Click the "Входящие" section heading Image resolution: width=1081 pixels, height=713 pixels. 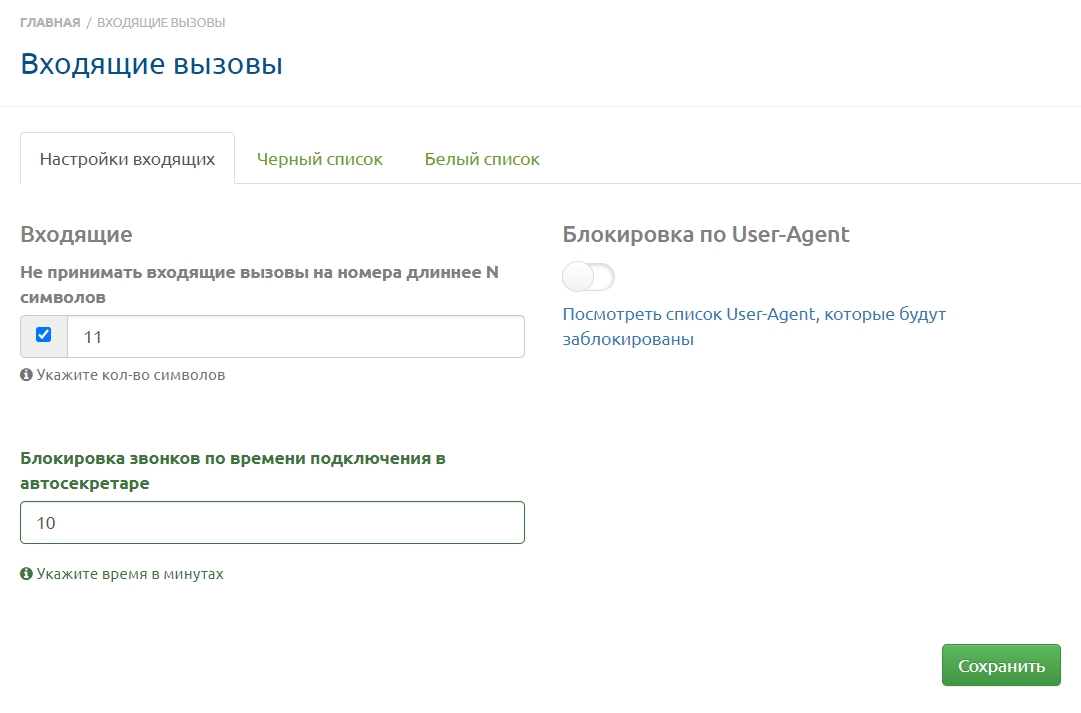76,235
